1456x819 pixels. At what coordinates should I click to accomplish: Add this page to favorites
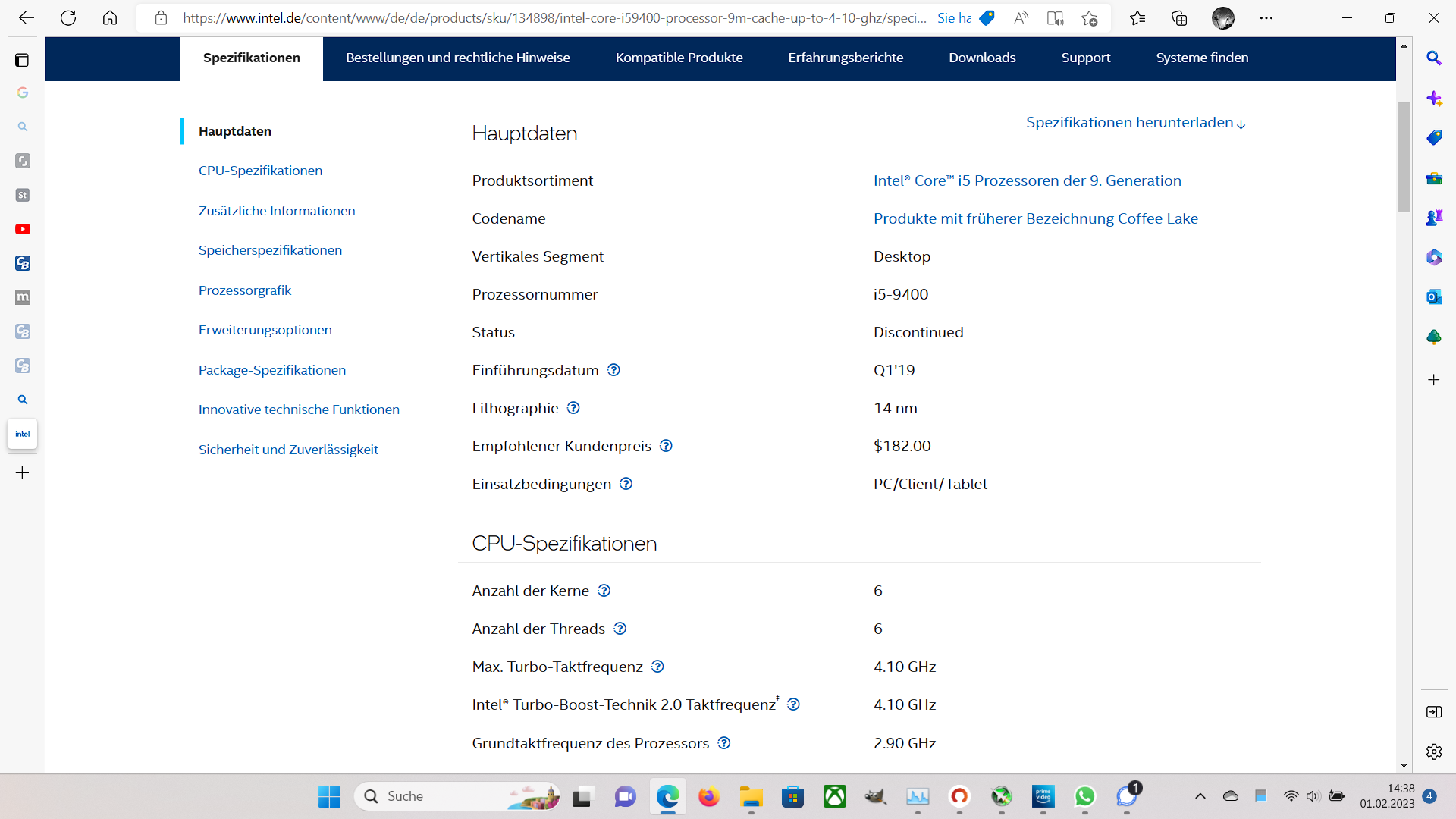coord(1090,18)
